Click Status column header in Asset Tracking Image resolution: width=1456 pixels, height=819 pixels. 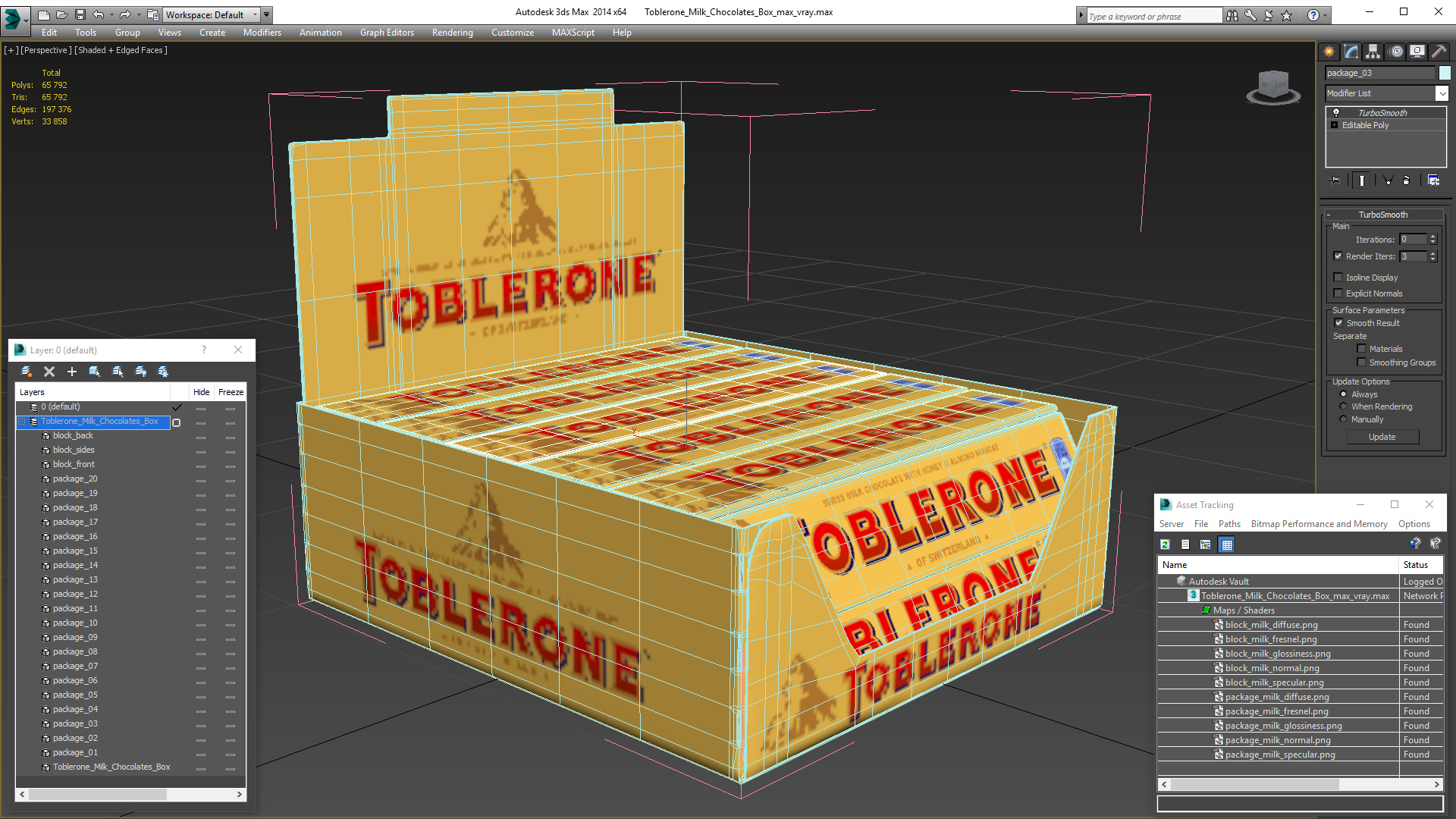(1420, 565)
